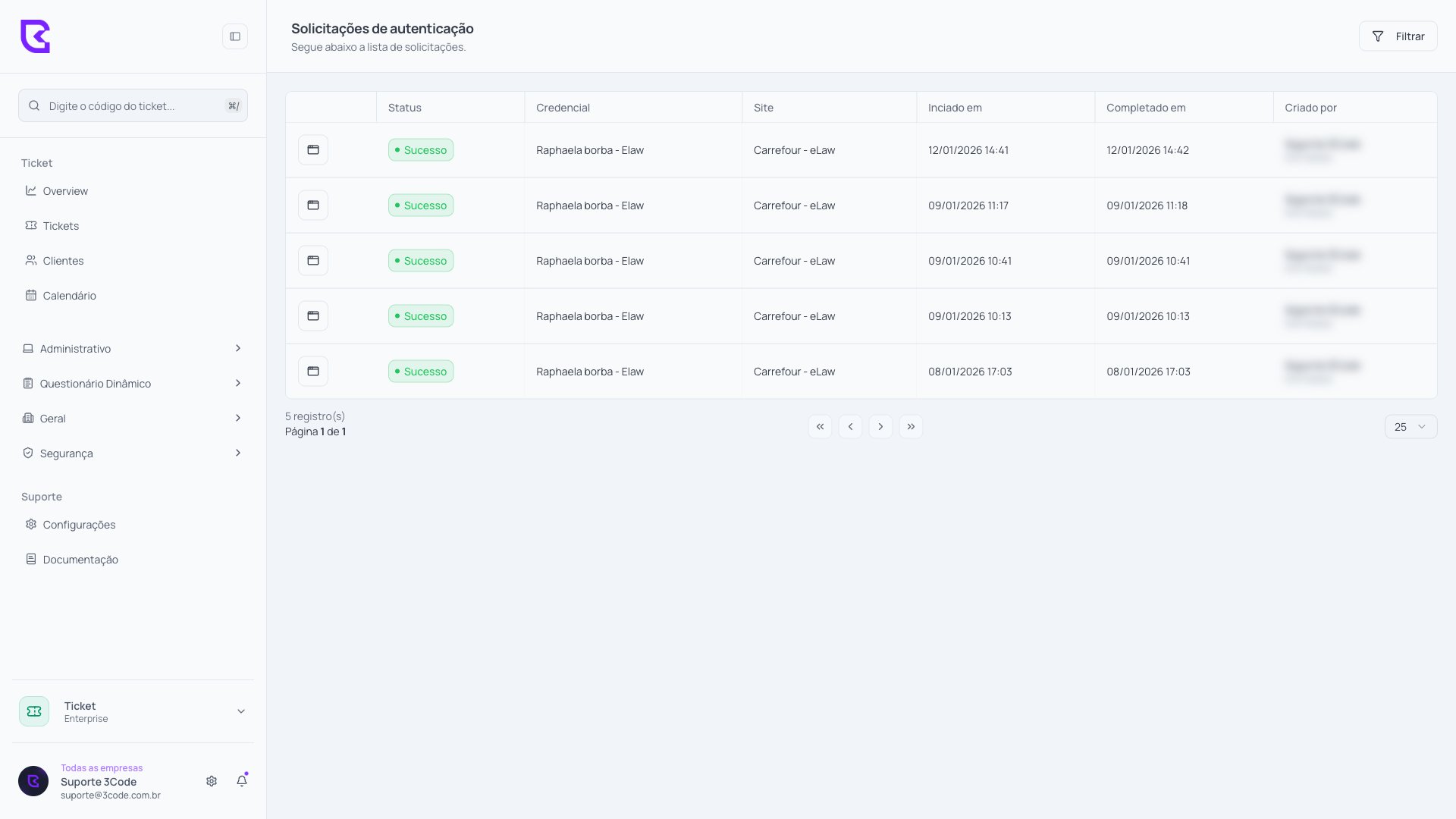Open user settings gear icon
This screenshot has height=819, width=1456.
(212, 781)
